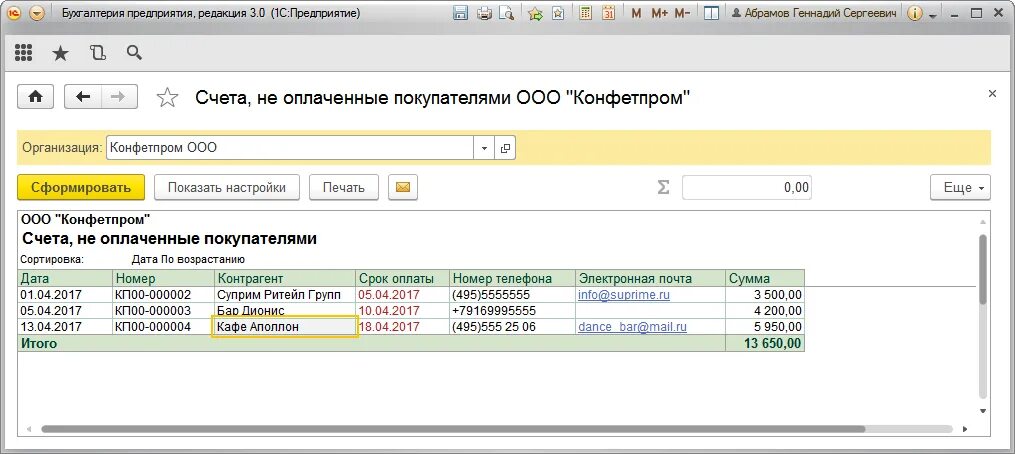Click the Электронная почта column header

coord(651,278)
